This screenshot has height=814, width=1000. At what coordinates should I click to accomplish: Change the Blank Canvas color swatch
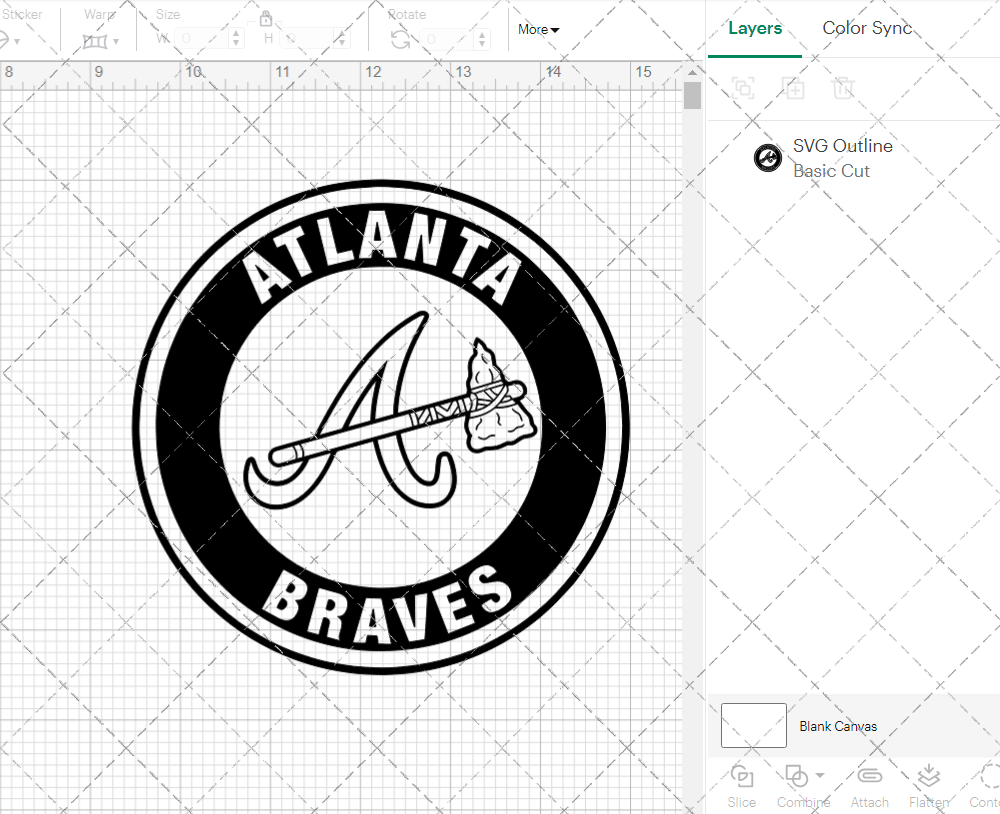point(753,725)
